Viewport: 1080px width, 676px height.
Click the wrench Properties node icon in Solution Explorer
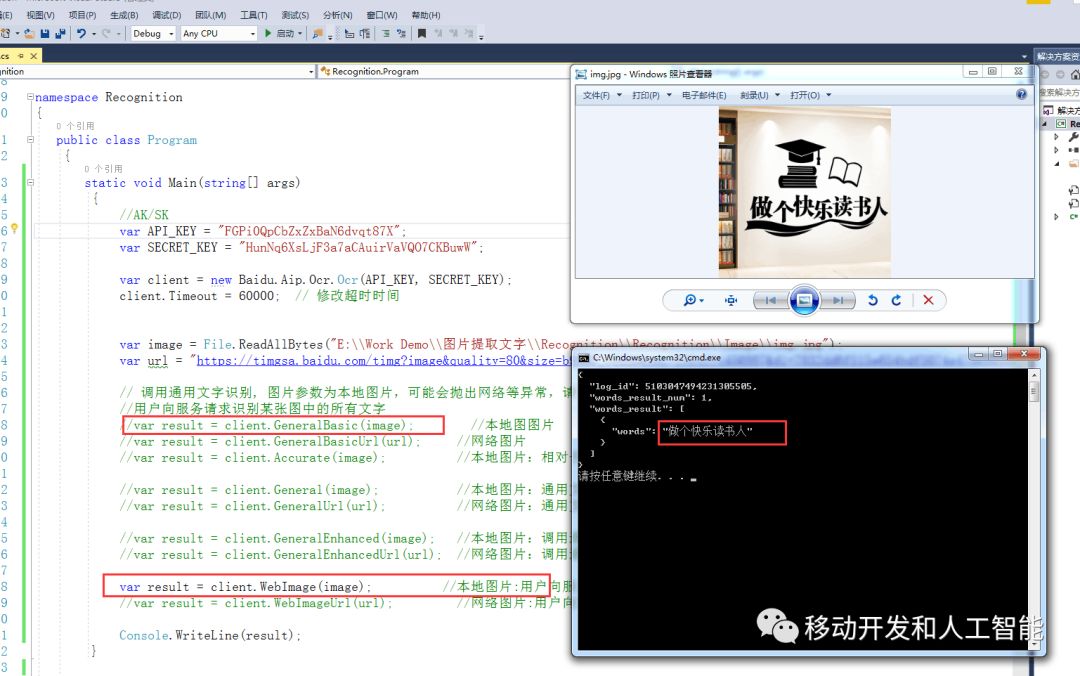pos(1073,137)
